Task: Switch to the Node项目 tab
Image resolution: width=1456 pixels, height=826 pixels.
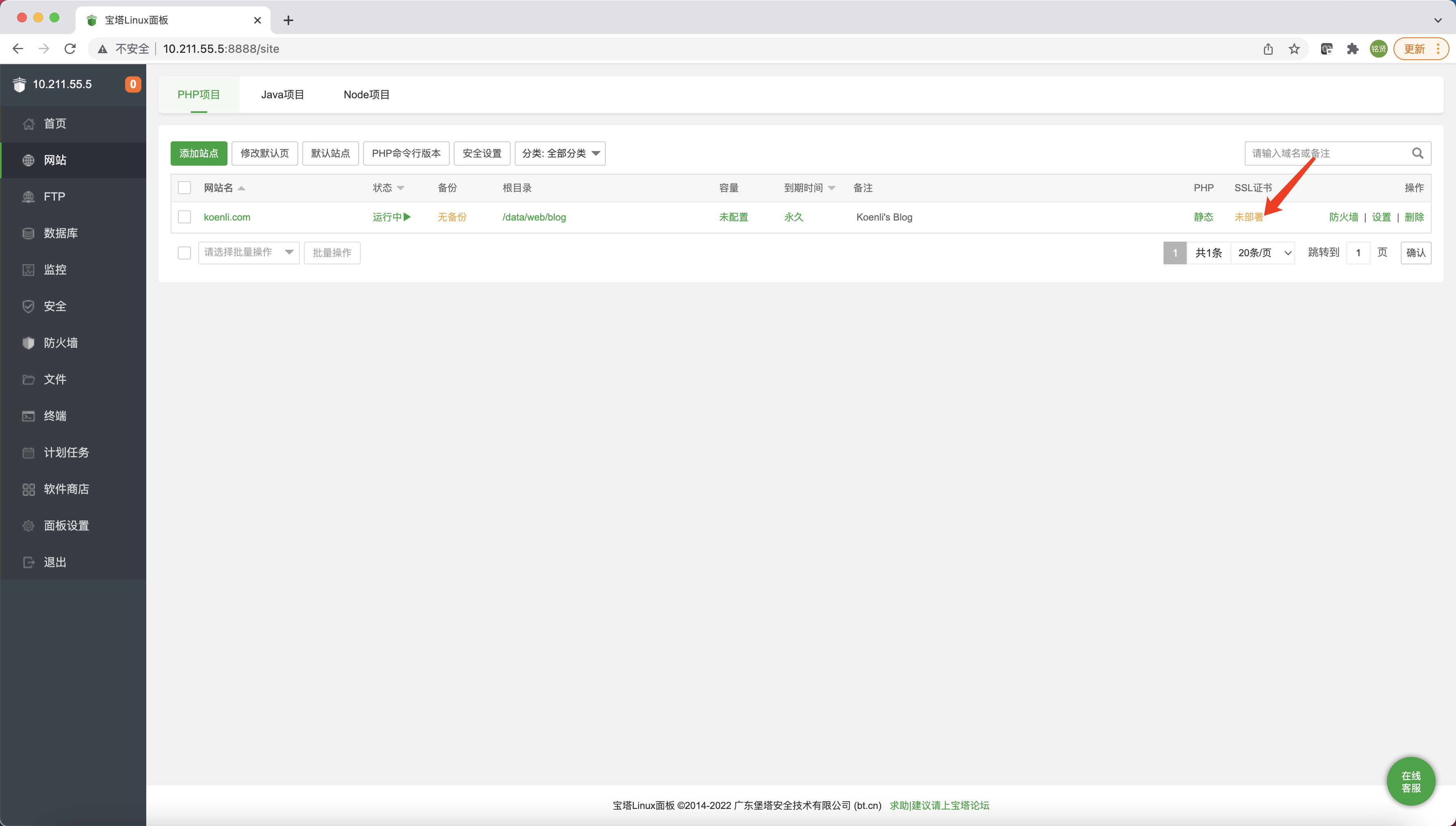Action: point(366,95)
